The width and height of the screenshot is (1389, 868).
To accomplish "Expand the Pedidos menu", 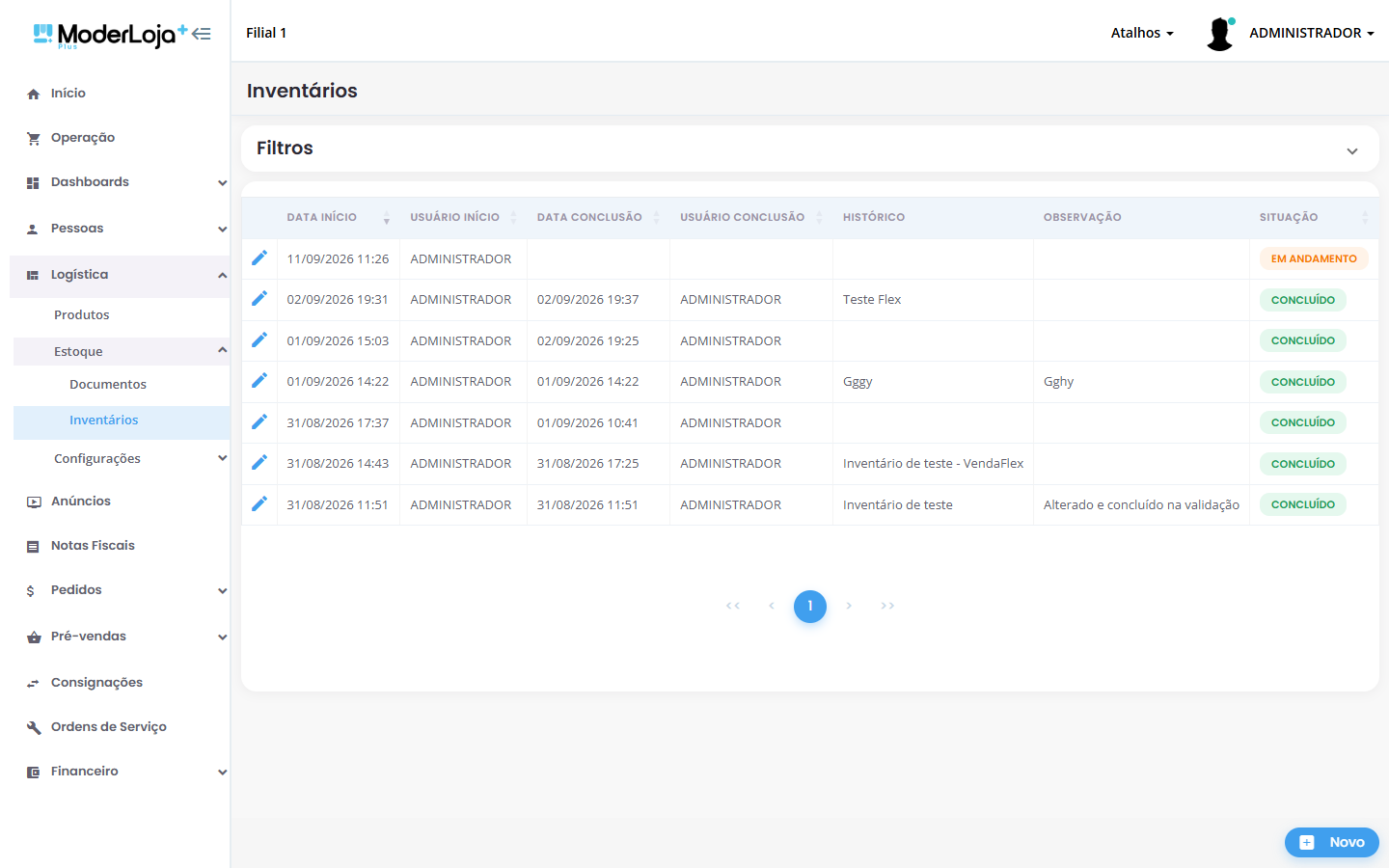I will click(x=222, y=590).
